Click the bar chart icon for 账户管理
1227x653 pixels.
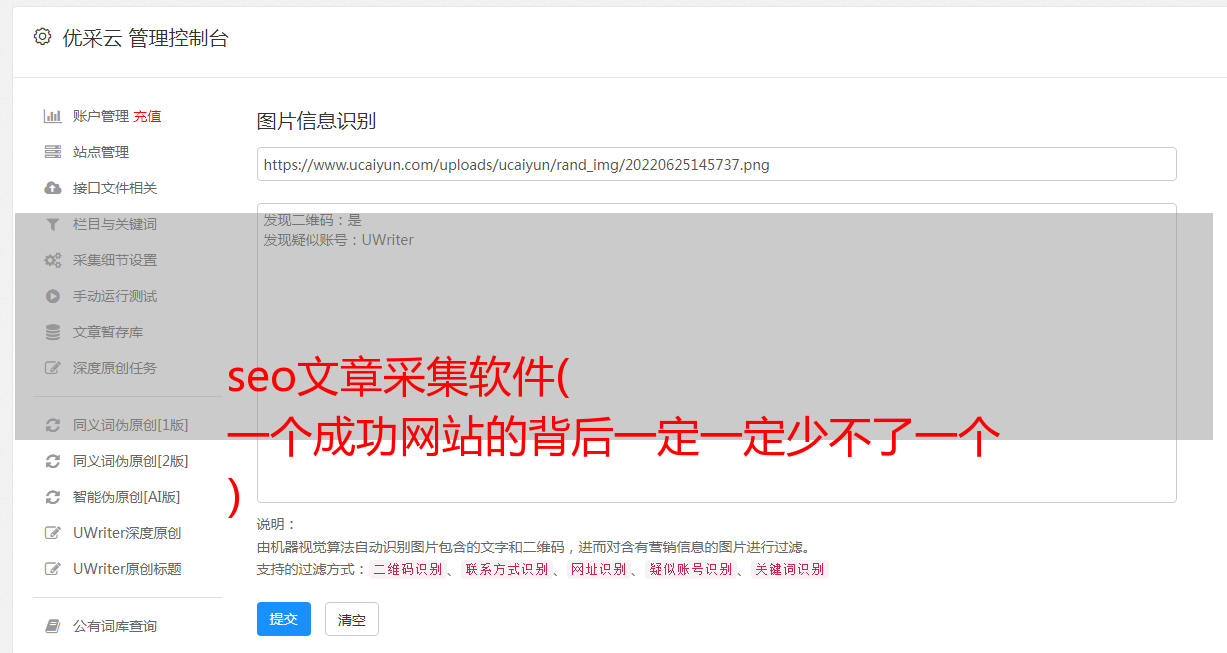53,116
